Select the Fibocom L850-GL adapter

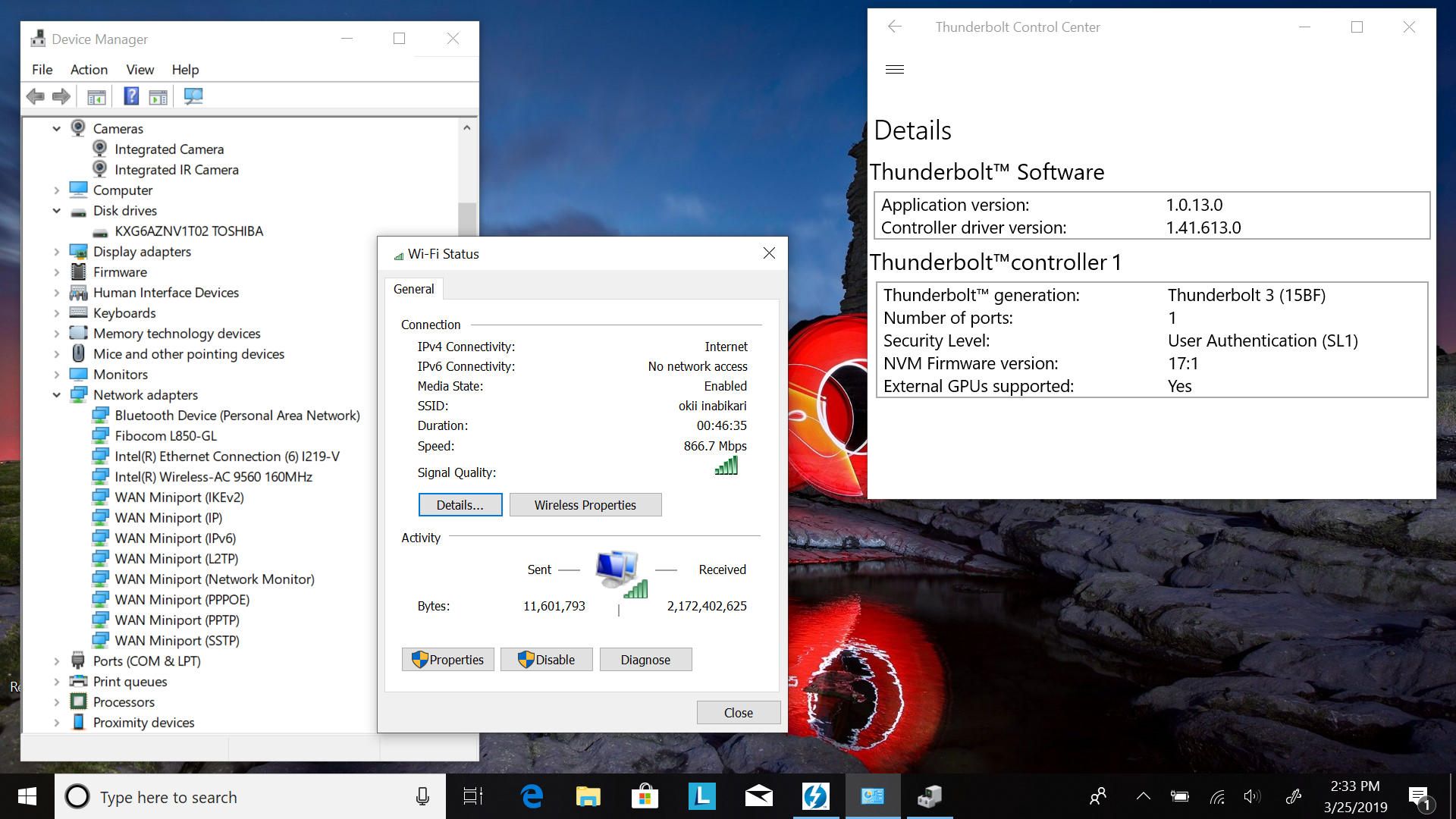pos(165,436)
